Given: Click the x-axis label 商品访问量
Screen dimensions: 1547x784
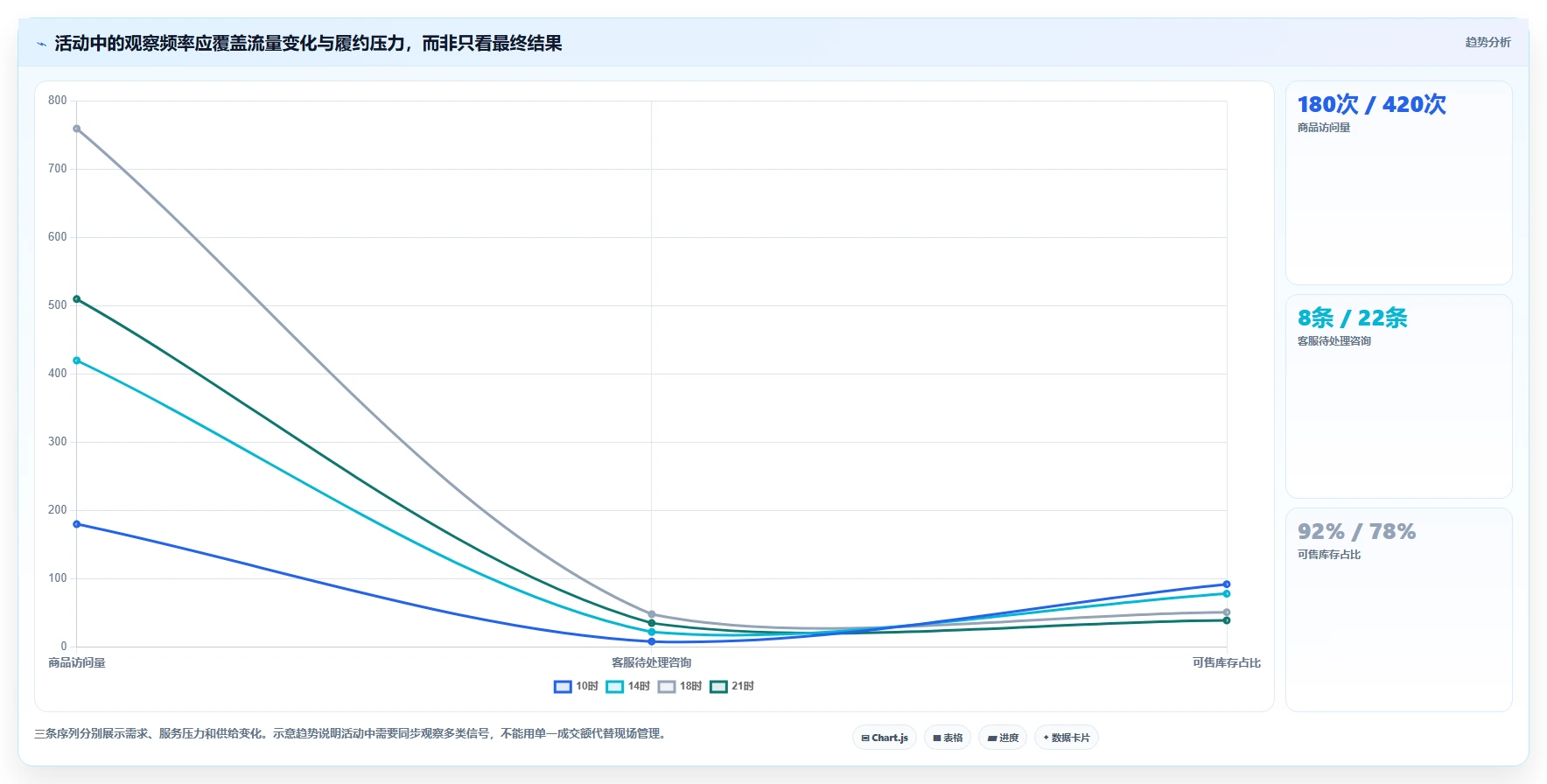Looking at the screenshot, I should point(77,663).
